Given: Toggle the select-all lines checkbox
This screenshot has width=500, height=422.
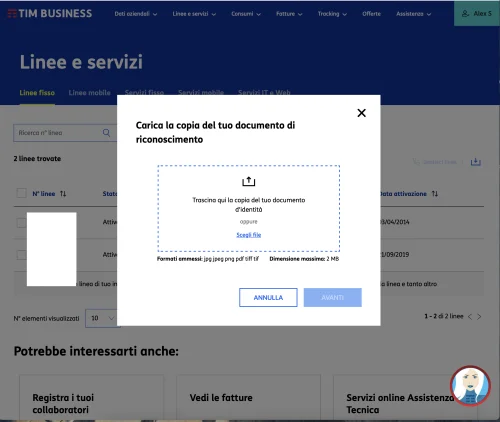Looking at the screenshot, I should [21, 193].
